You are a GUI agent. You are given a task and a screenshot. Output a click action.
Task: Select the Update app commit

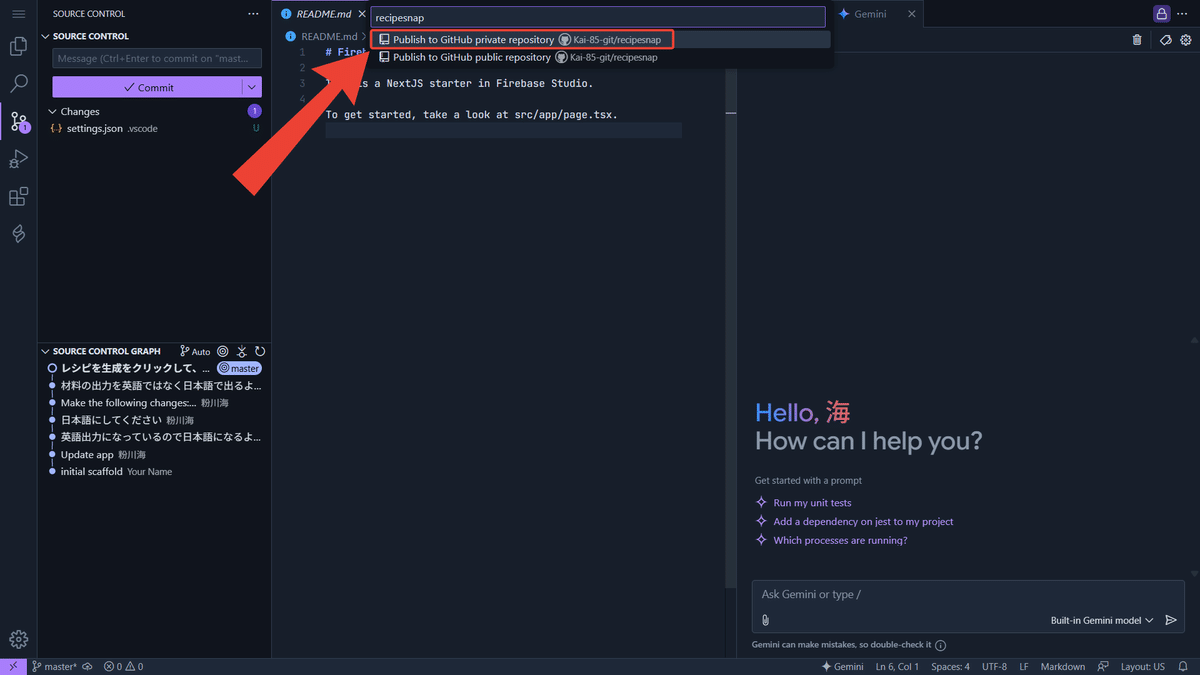coord(154,455)
